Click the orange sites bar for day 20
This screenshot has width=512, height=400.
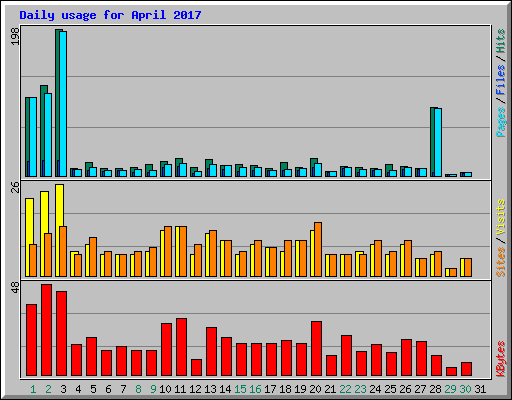(x=318, y=250)
